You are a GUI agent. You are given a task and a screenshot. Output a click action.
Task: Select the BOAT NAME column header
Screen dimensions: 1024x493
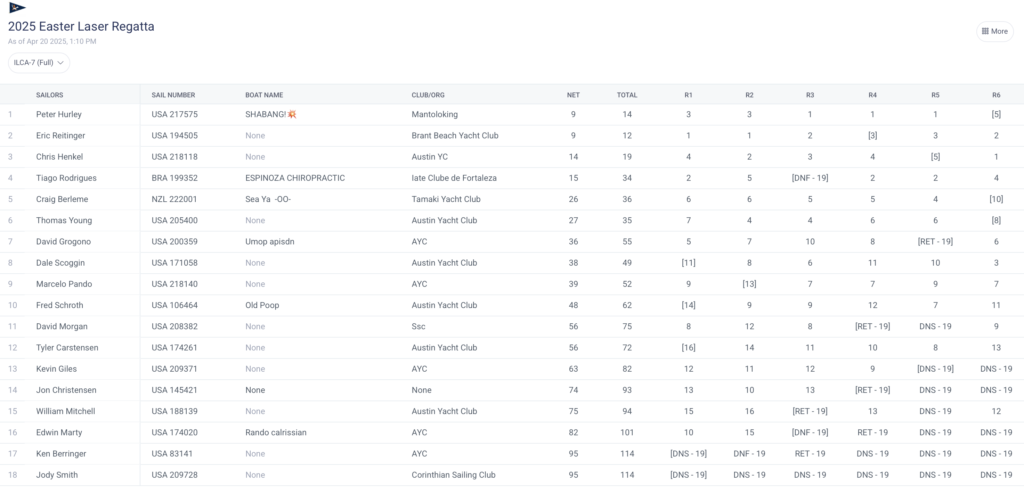click(x=264, y=95)
